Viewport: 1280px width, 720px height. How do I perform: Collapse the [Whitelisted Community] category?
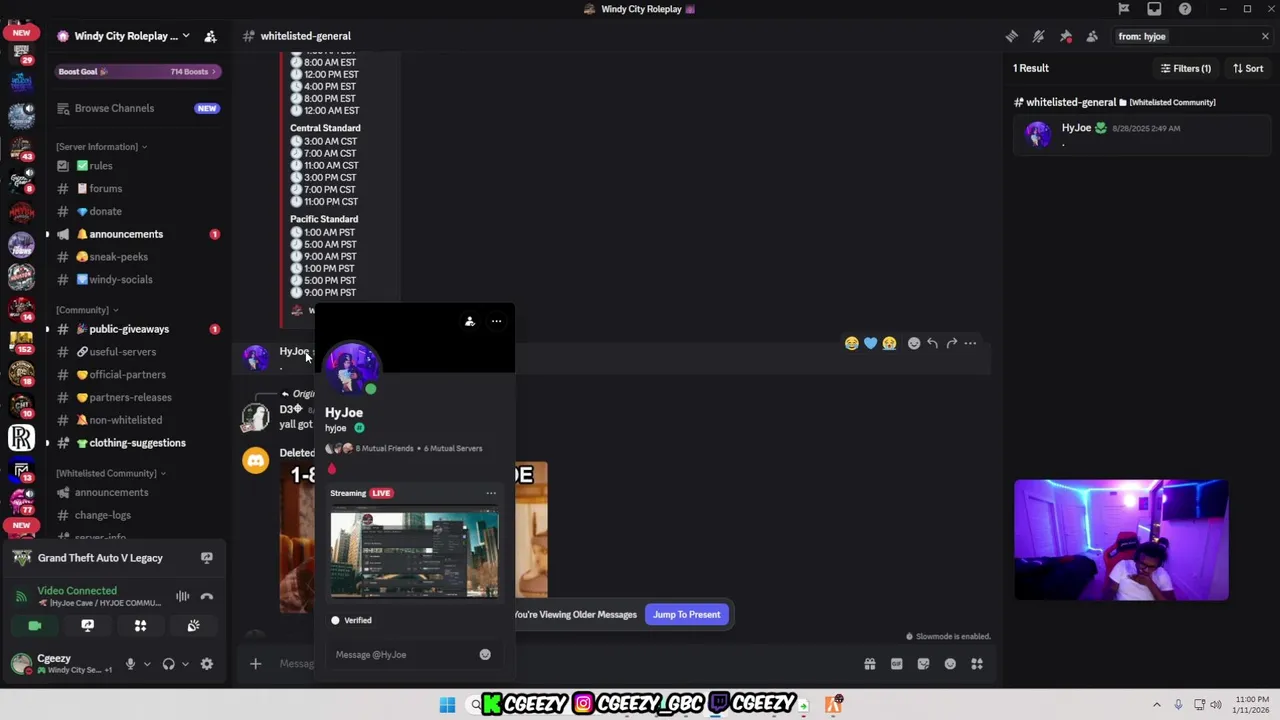click(x=111, y=473)
